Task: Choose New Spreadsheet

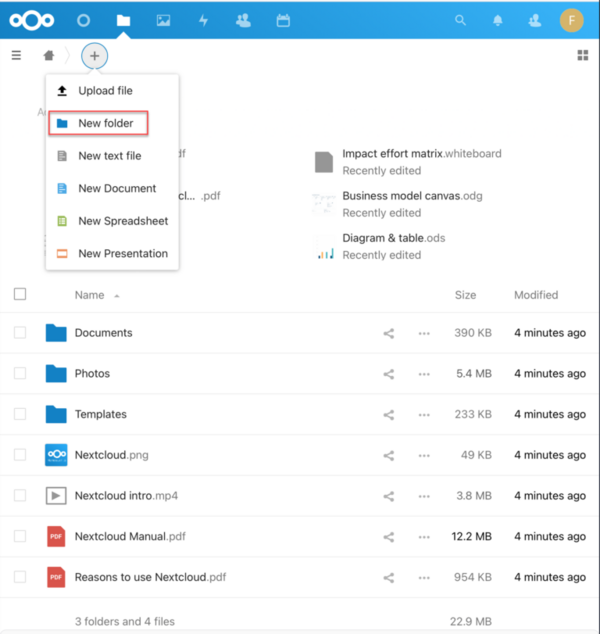Action: [x=112, y=221]
